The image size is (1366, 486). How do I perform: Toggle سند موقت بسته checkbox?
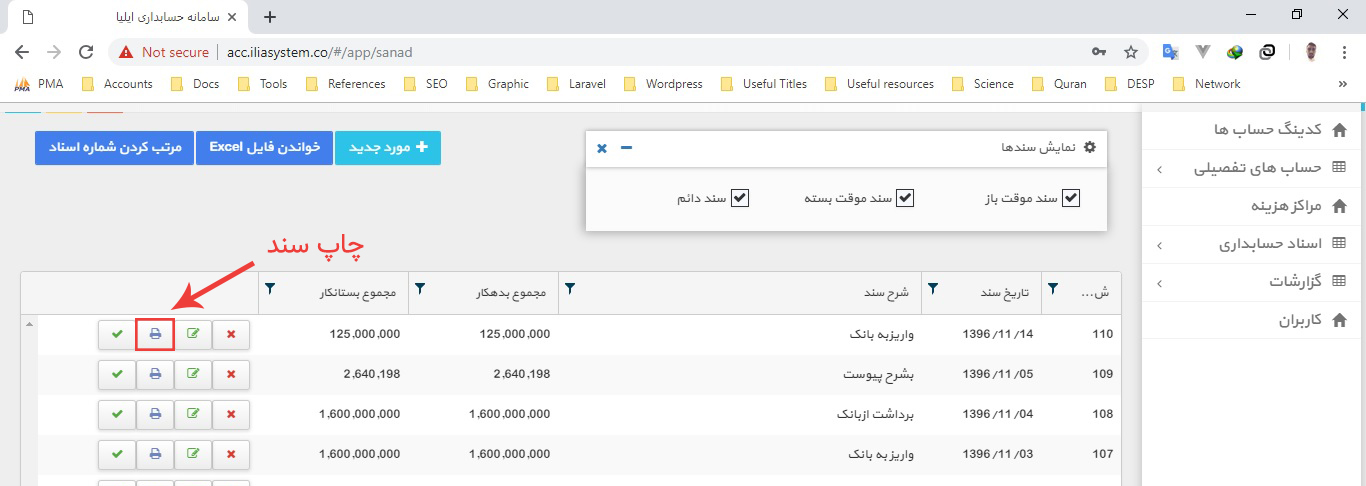(905, 198)
